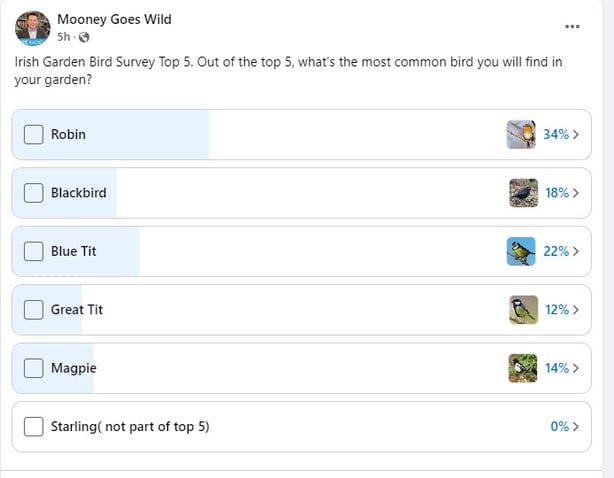Select the Blue Tit checkbox

[33, 251]
